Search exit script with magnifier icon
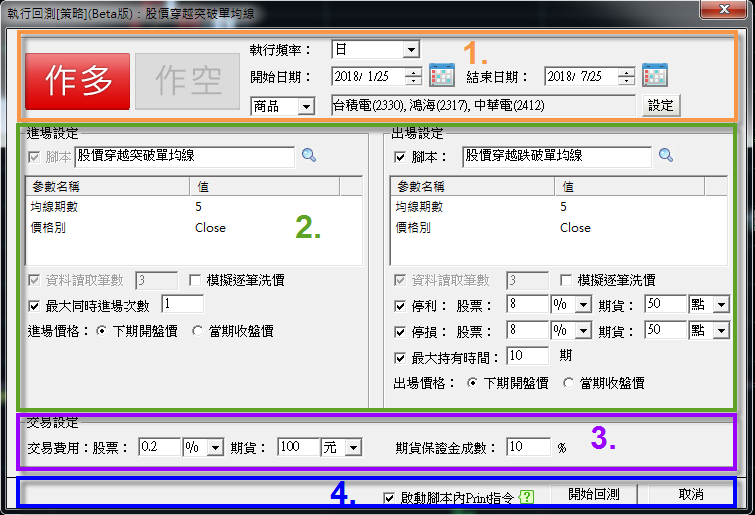Viewport: 755px width, 515px height. (665, 155)
